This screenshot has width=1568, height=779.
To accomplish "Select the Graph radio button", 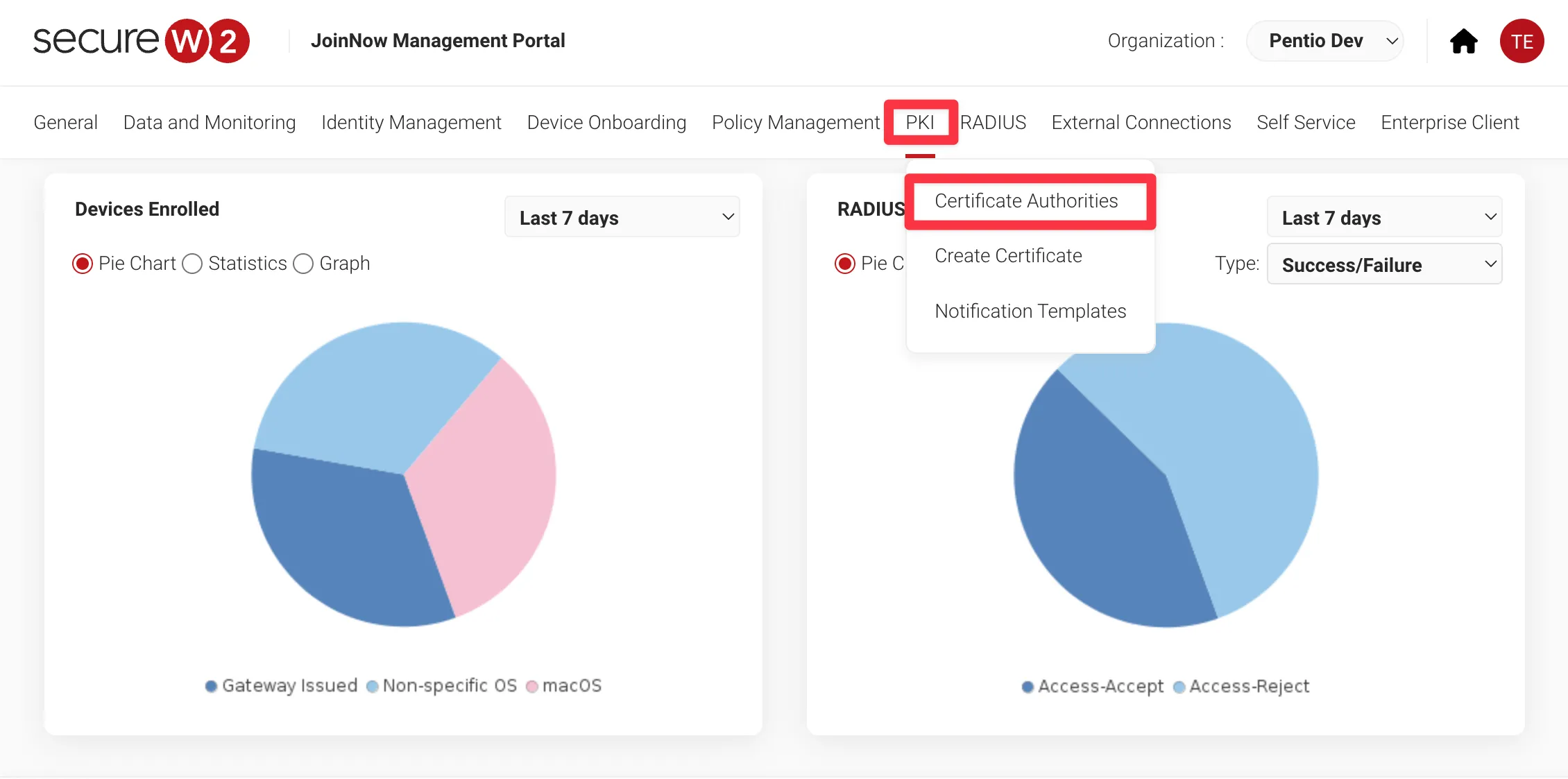I will 303,264.
